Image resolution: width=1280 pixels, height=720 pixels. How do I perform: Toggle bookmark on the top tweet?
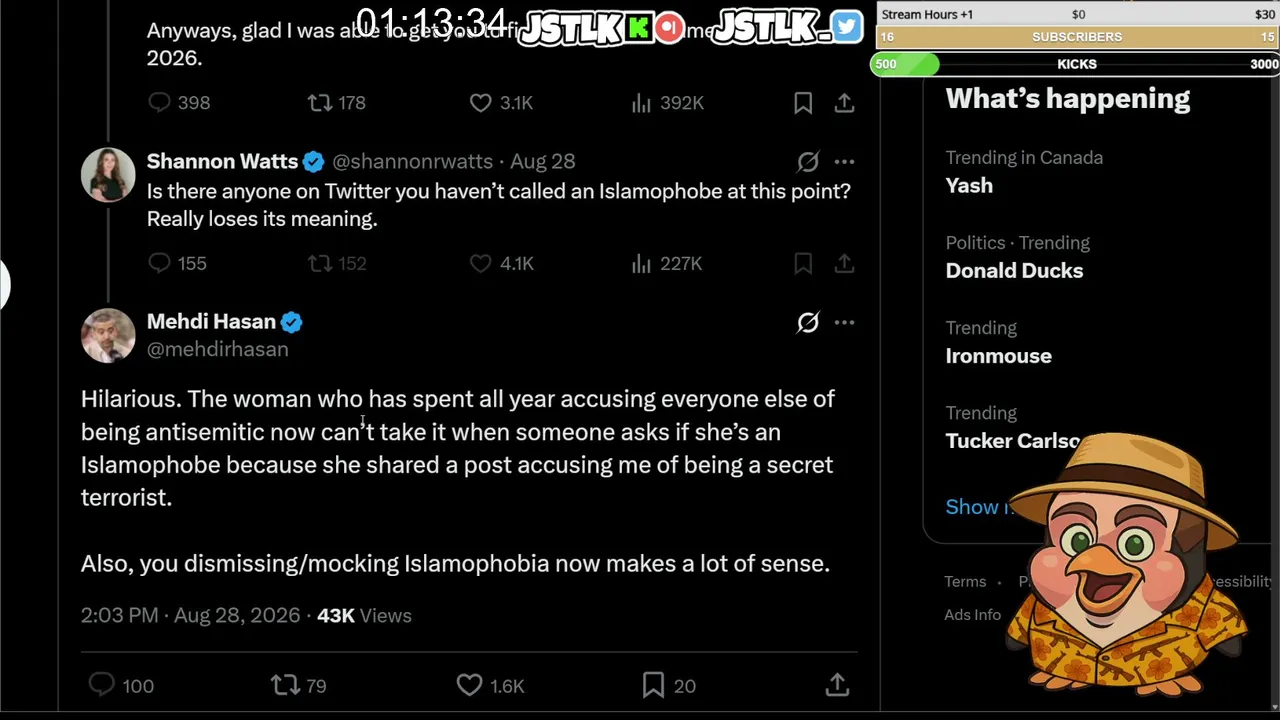tap(803, 103)
